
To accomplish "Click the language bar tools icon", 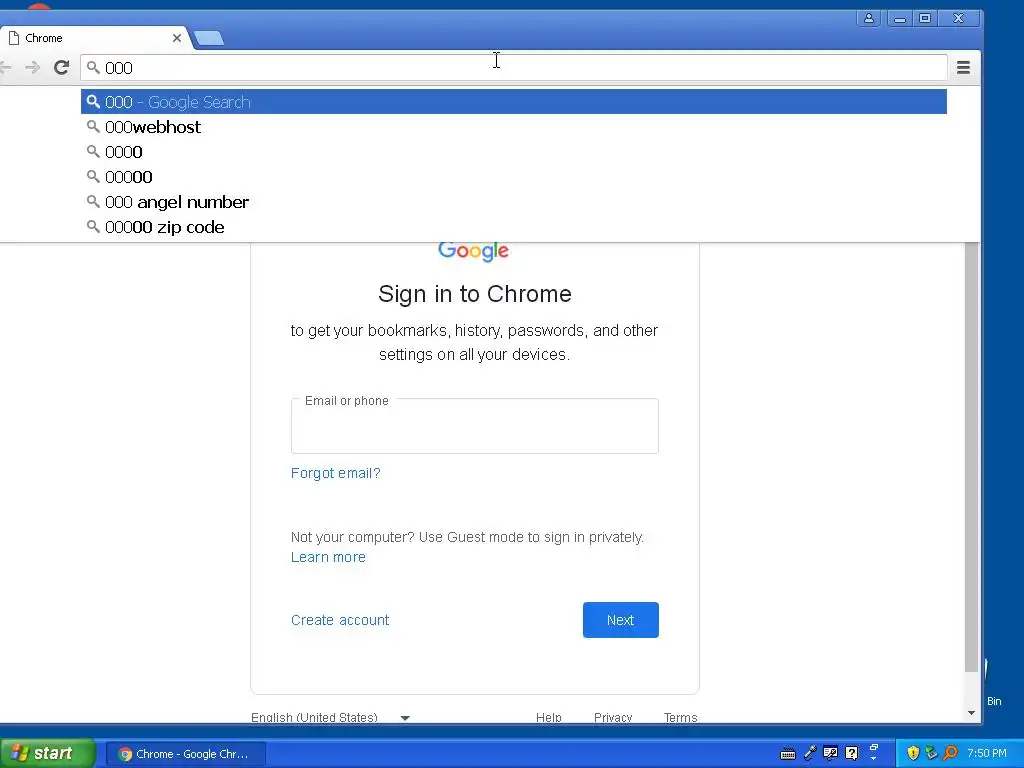I will tap(831, 753).
